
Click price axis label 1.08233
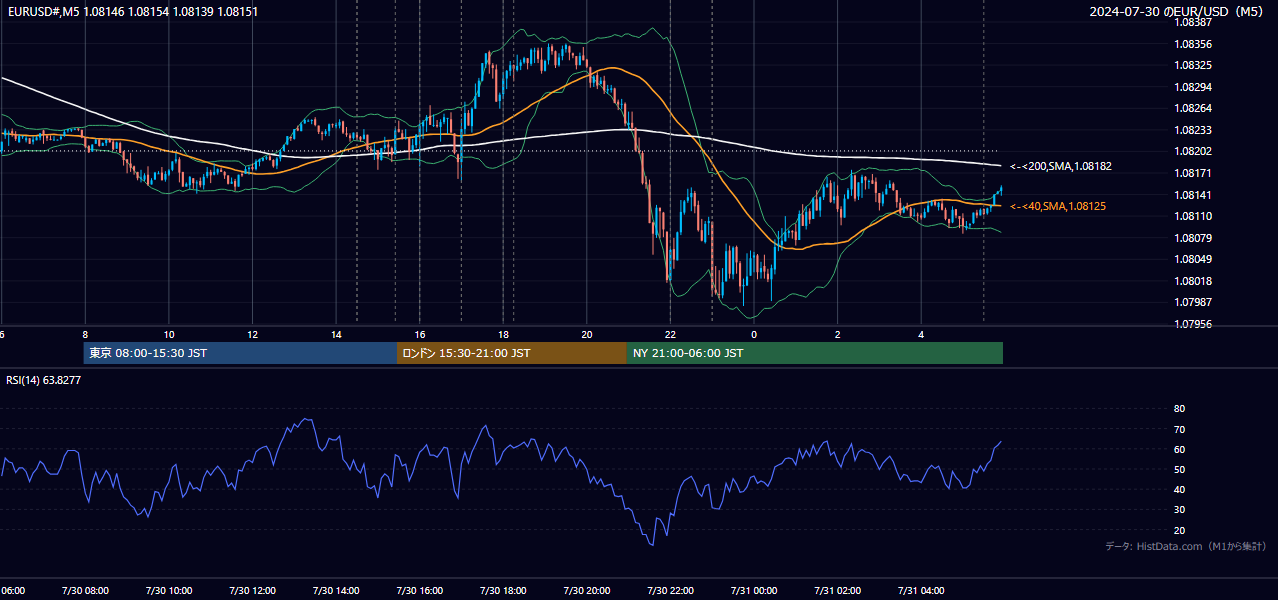[1194, 130]
